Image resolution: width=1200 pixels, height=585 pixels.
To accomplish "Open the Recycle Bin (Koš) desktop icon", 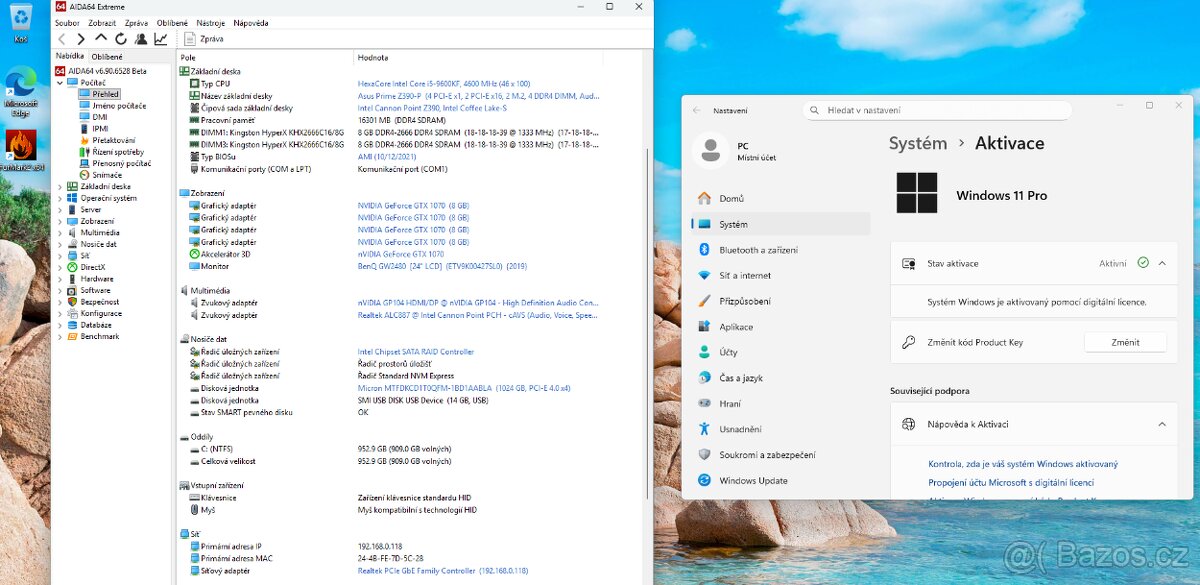I will (20, 20).
